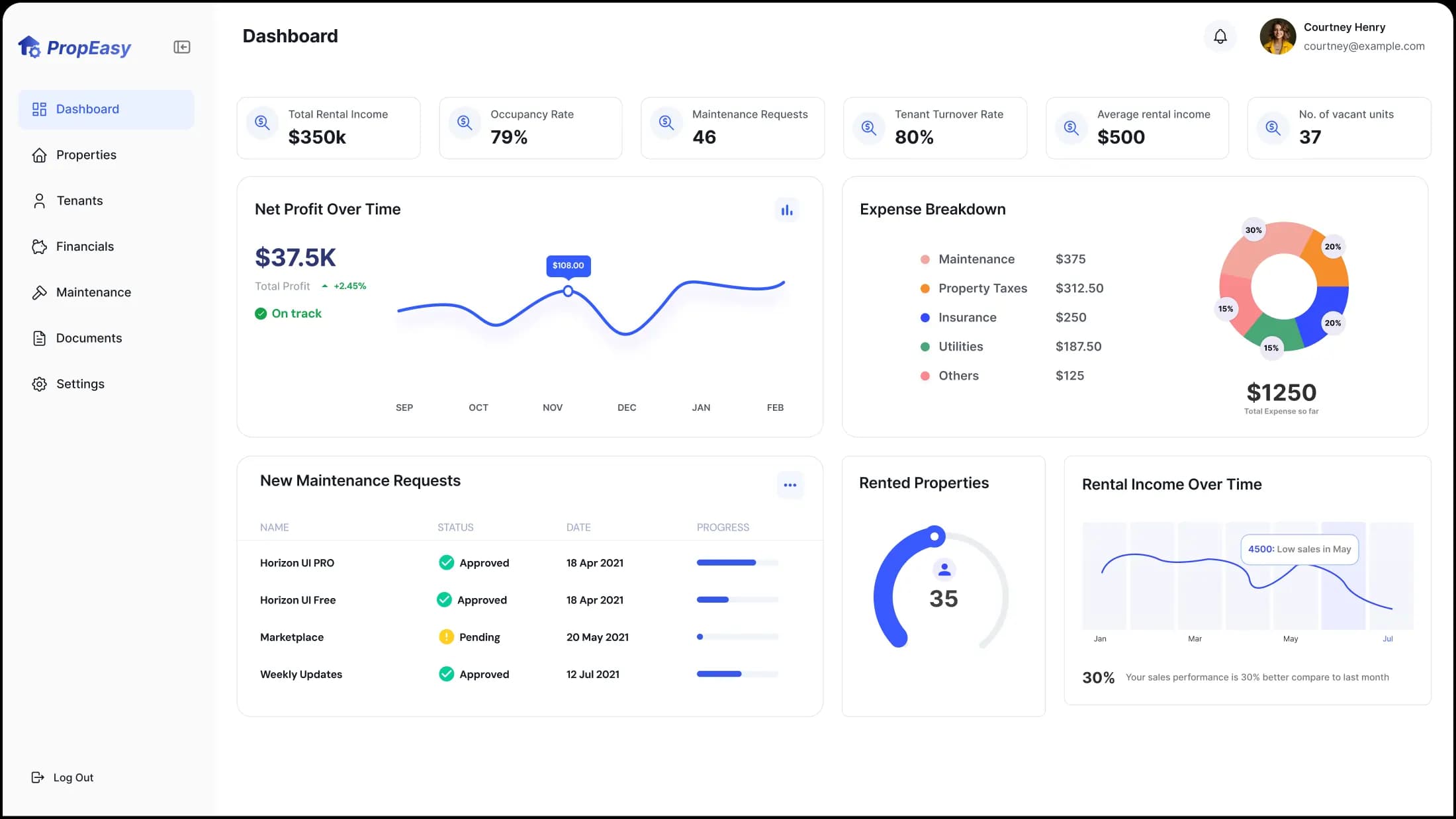Open the three-dots menu in Maintenance Requests
This screenshot has height=819, width=1456.
[790, 485]
